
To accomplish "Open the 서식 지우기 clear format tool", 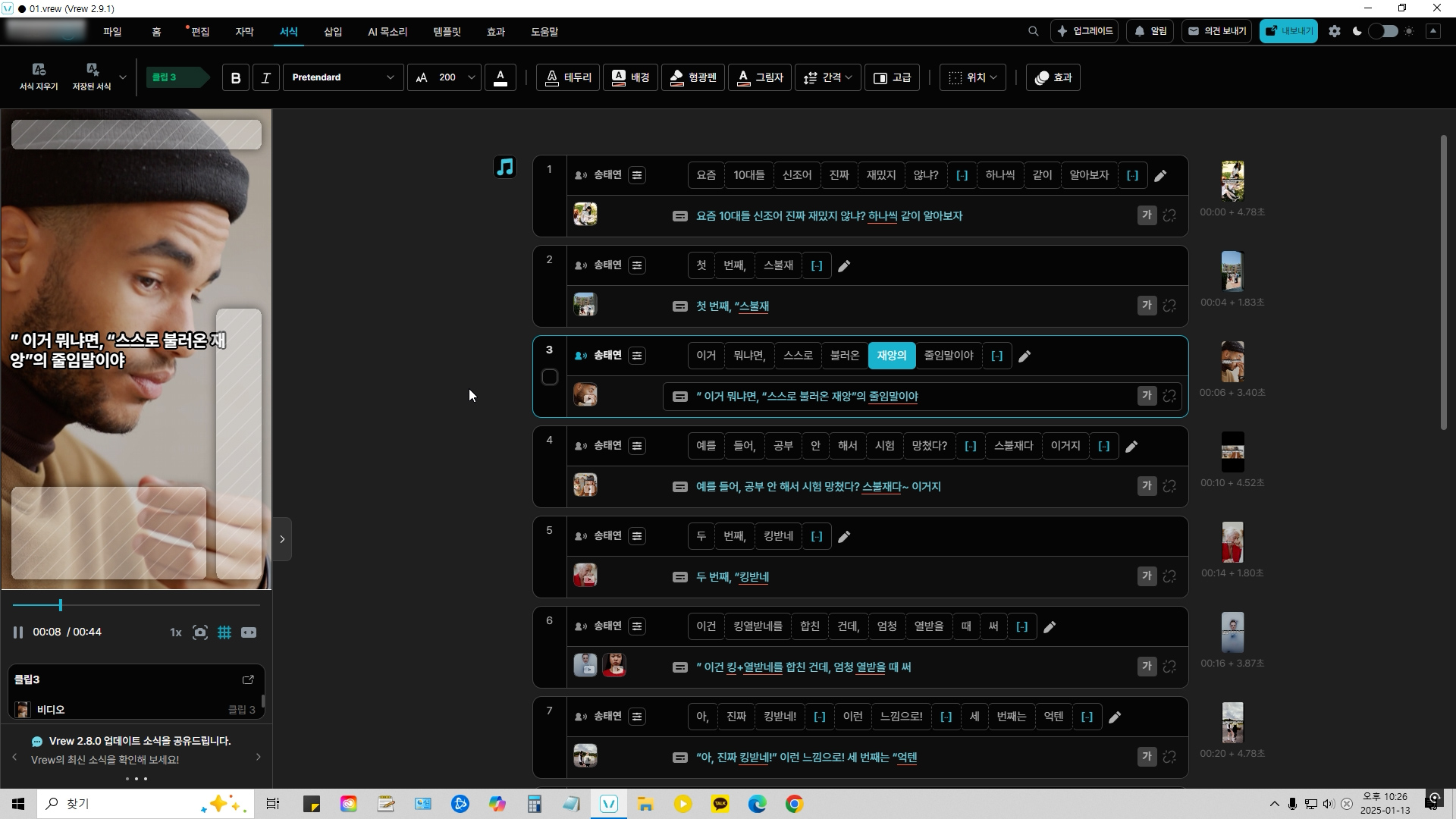I will pos(39,77).
